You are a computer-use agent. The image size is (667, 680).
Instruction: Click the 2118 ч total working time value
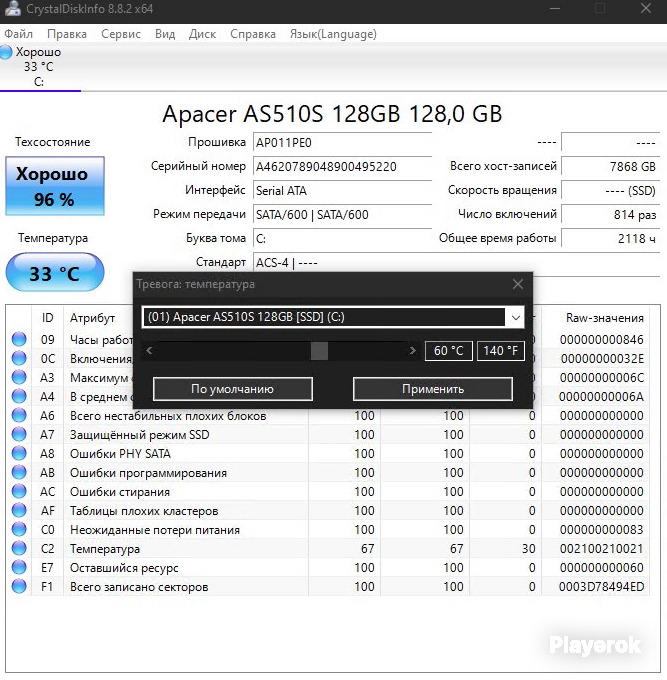click(610, 238)
